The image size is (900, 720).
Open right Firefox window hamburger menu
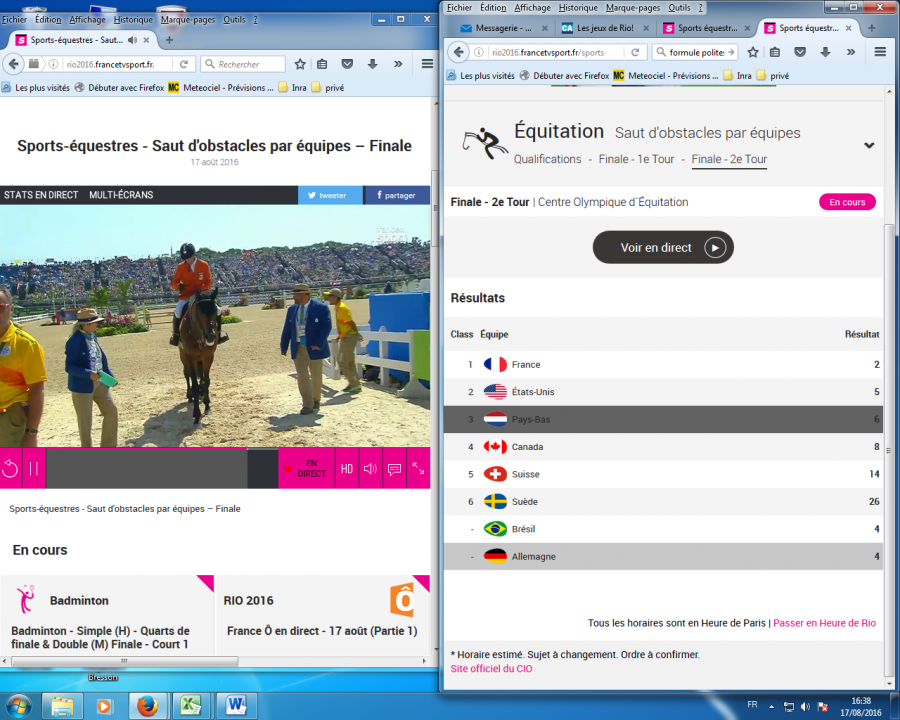tap(880, 52)
